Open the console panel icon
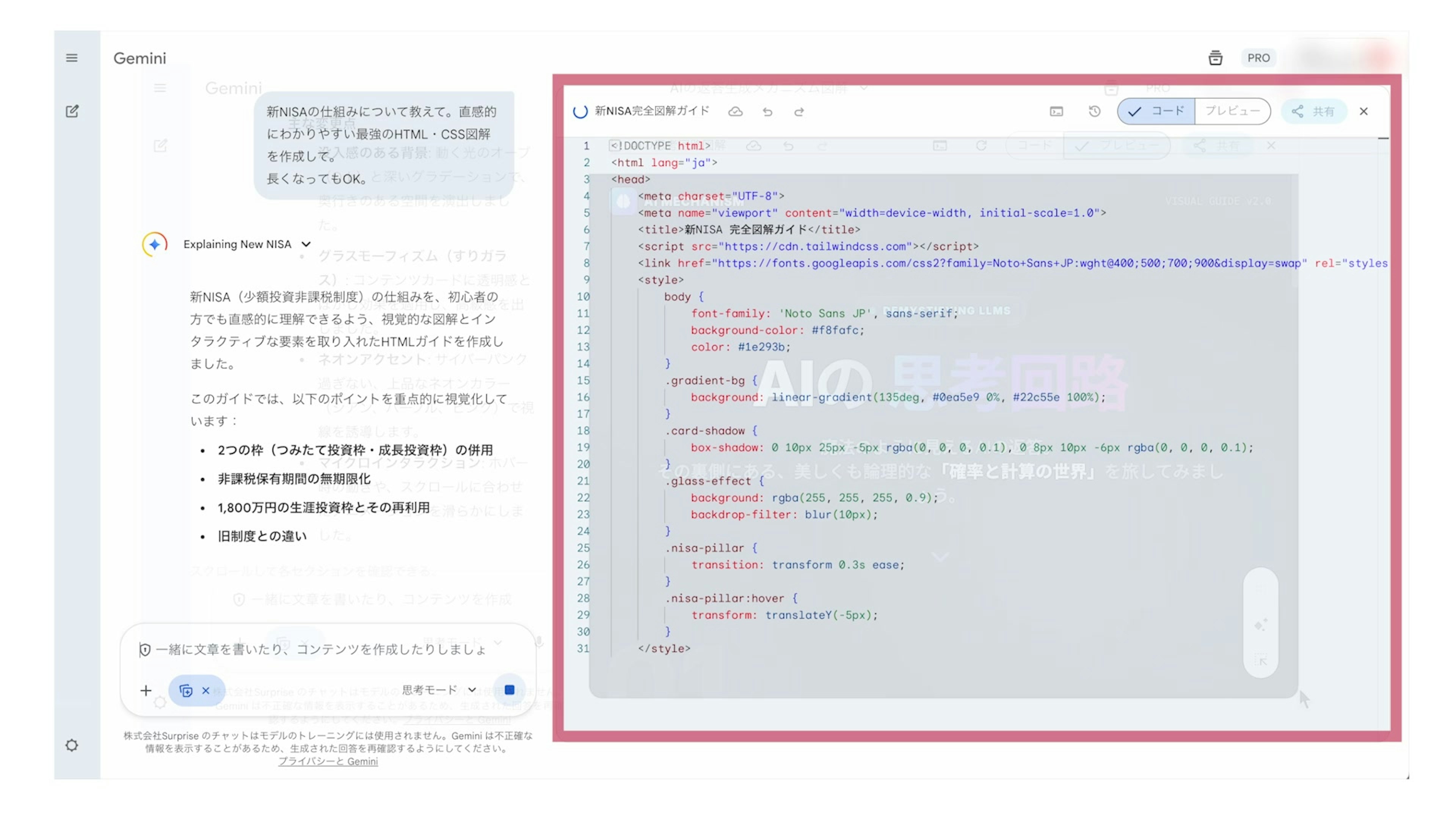1456x819 pixels. pos(1056,111)
